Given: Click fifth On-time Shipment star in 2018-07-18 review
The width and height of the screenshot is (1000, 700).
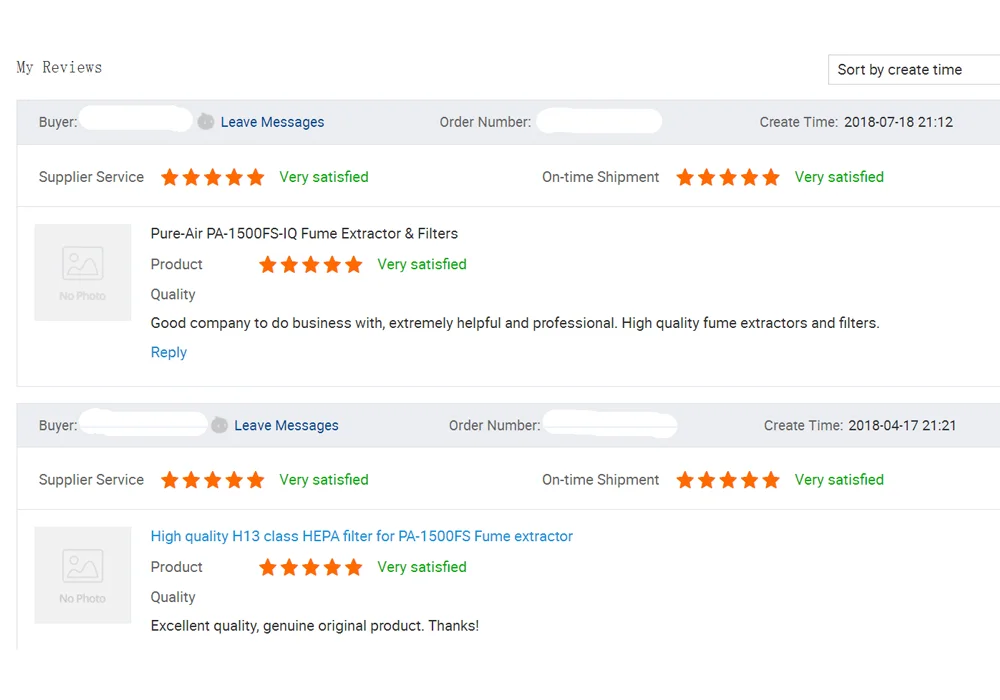Looking at the screenshot, I should [x=771, y=177].
